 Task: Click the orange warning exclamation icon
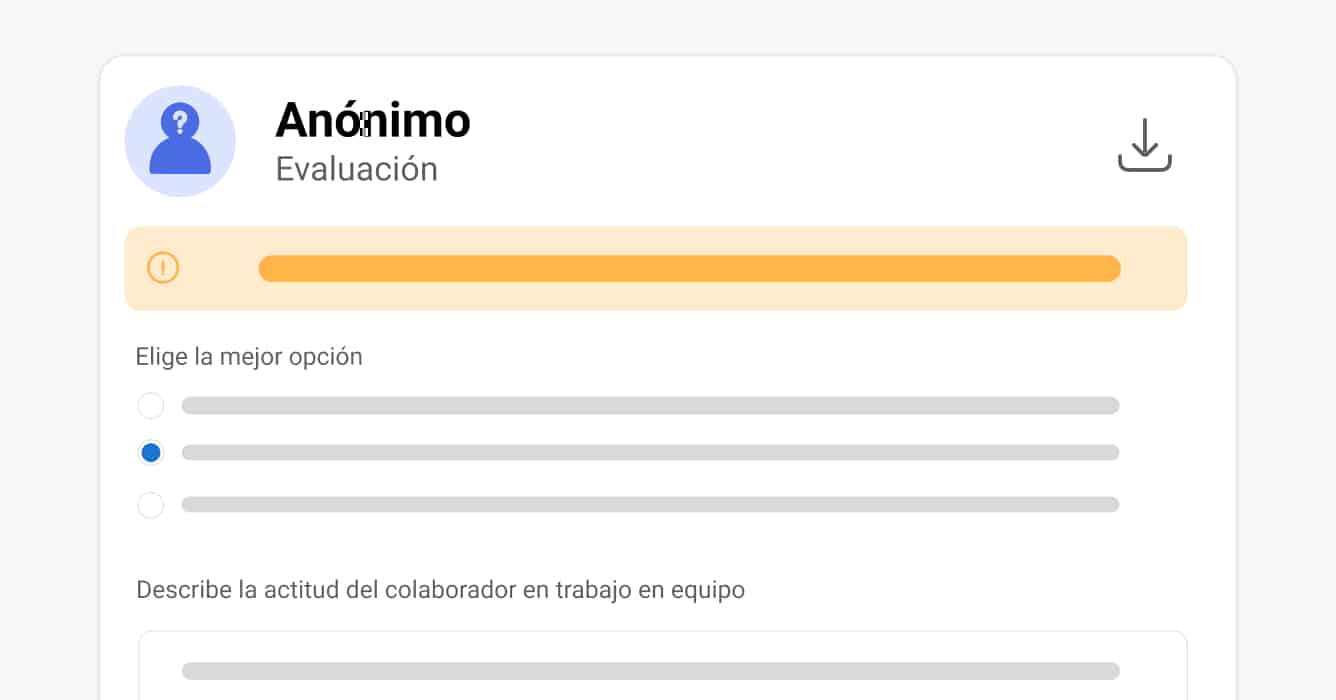coord(163,268)
